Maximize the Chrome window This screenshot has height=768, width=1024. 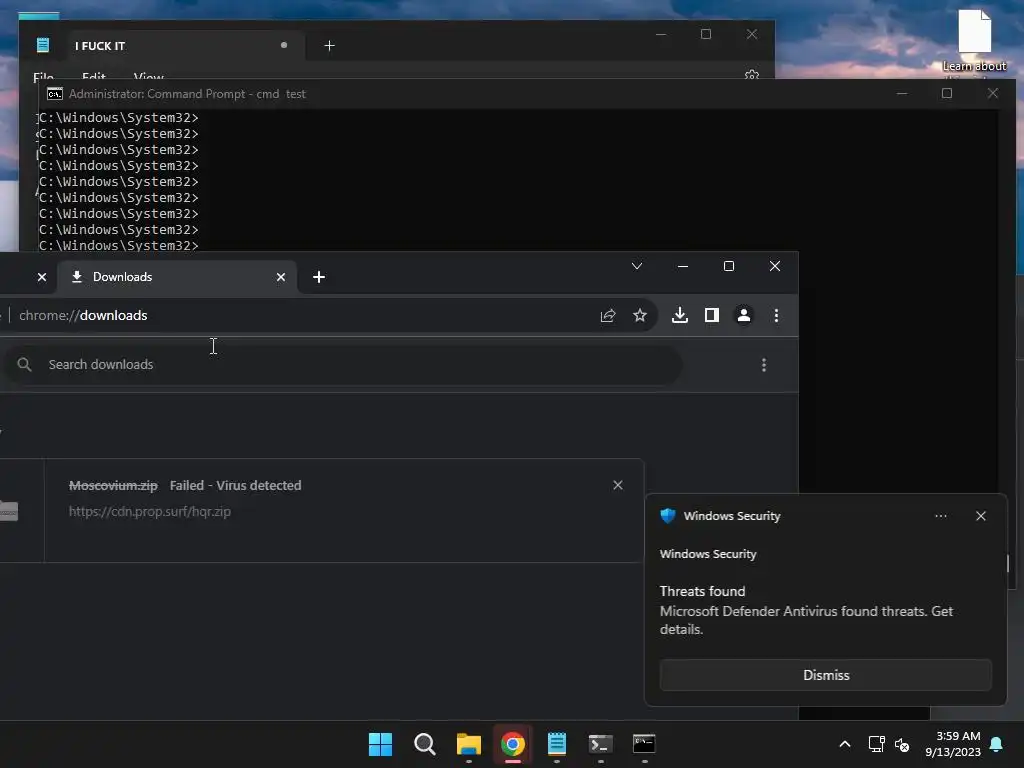click(729, 266)
